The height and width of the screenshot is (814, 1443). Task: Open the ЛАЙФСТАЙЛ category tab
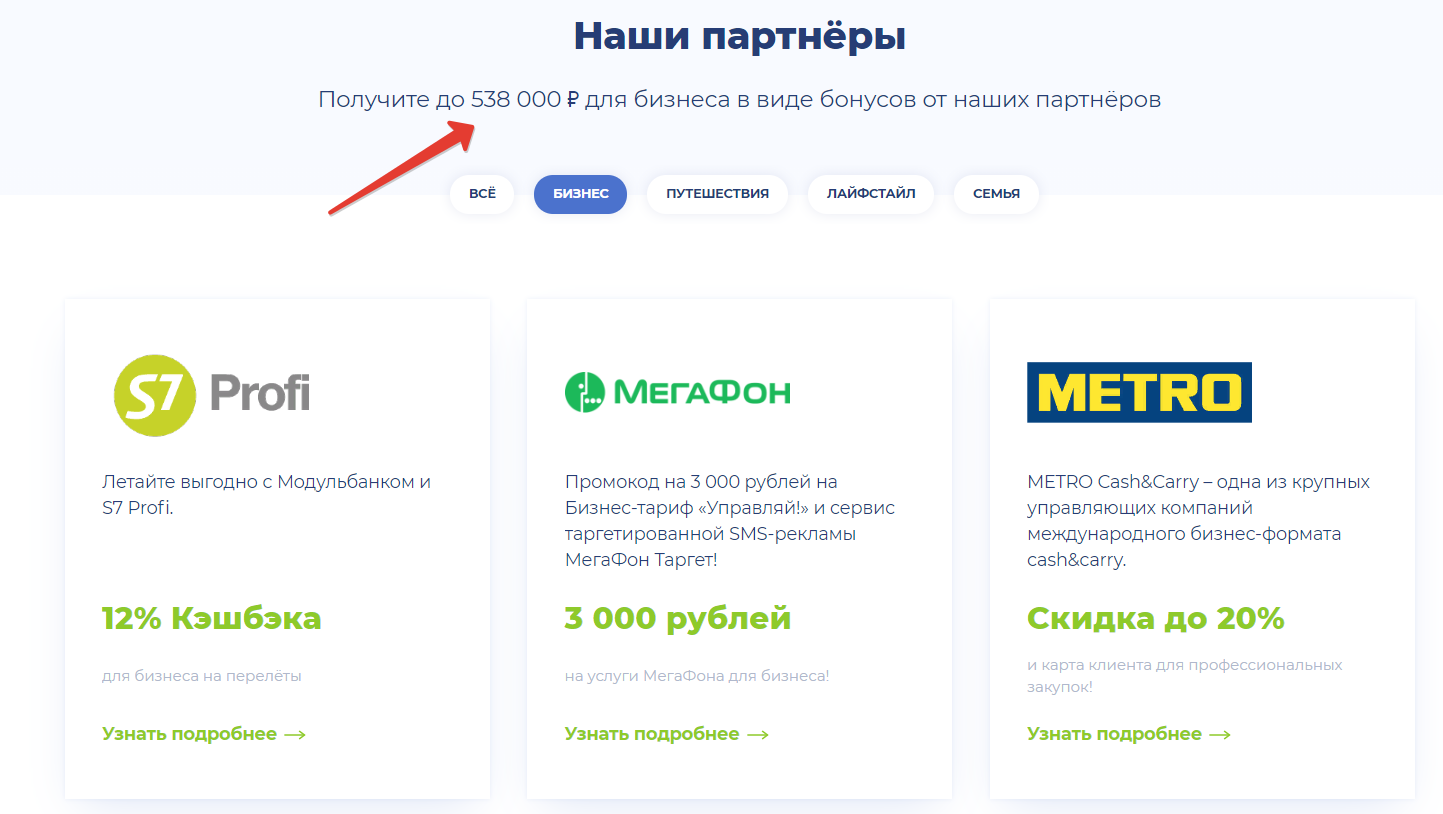click(870, 194)
